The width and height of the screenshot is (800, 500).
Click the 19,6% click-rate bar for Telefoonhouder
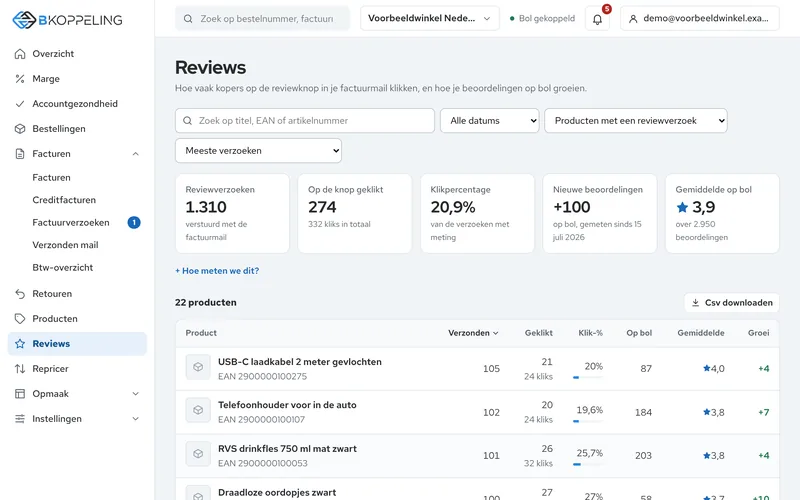pyautogui.click(x=588, y=421)
